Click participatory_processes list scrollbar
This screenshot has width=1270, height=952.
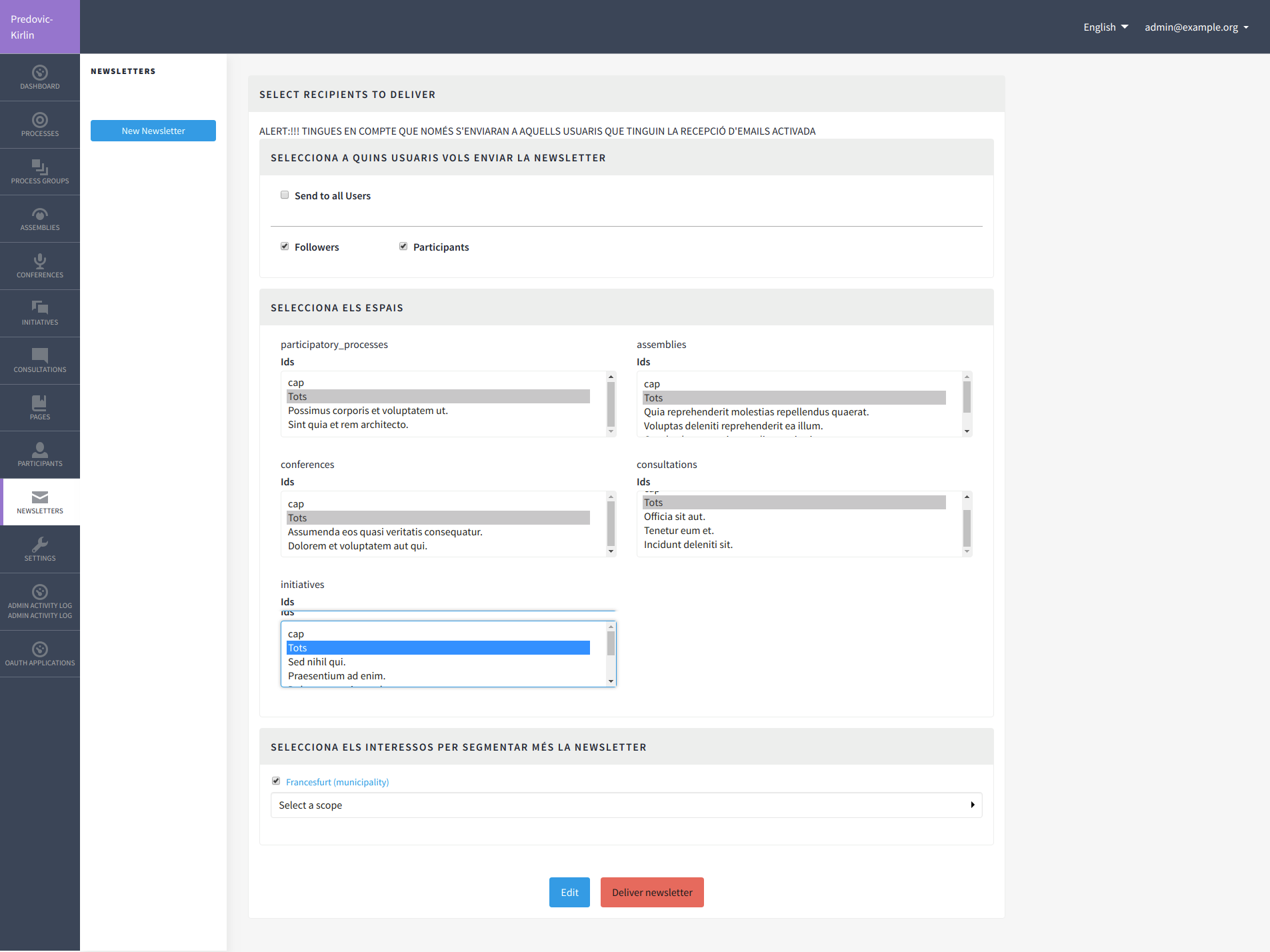tap(611, 404)
